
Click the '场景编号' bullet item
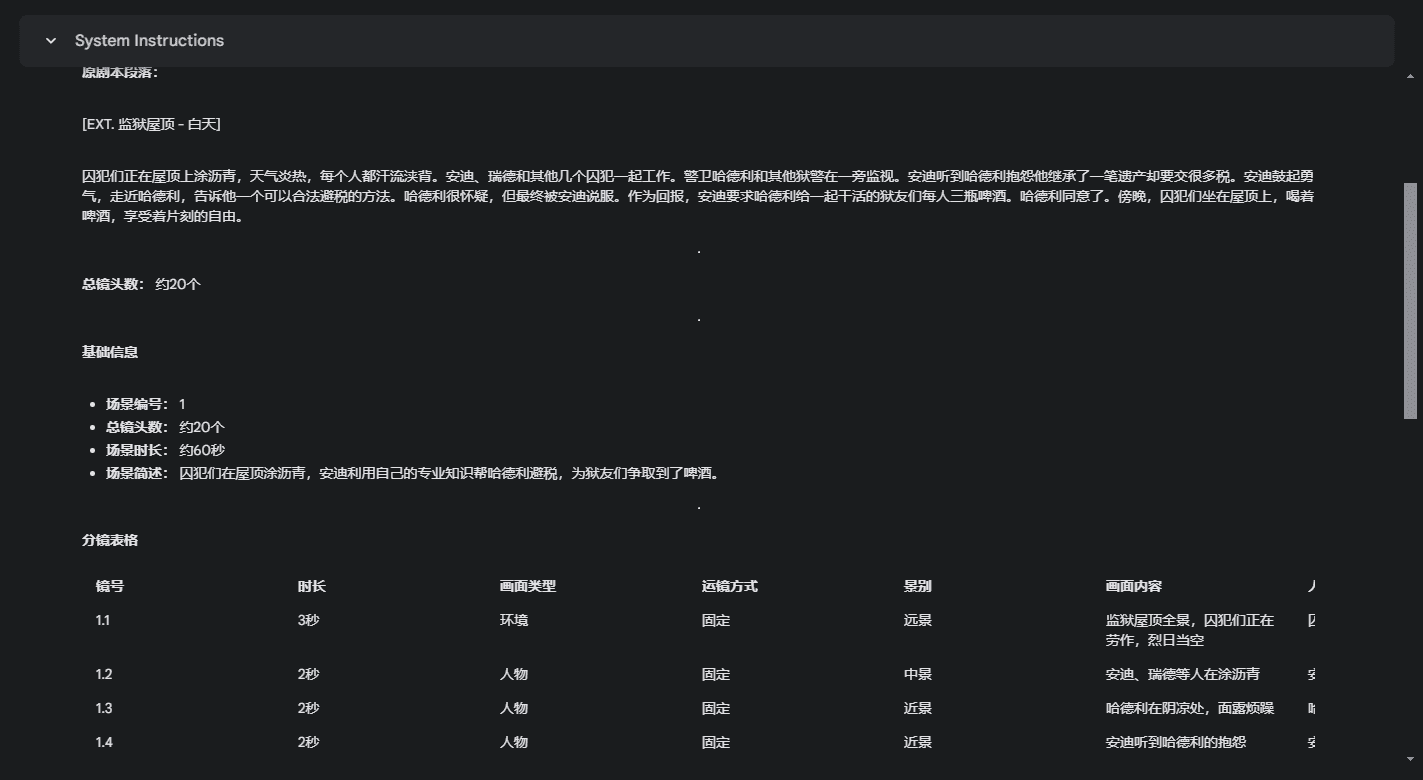point(146,404)
